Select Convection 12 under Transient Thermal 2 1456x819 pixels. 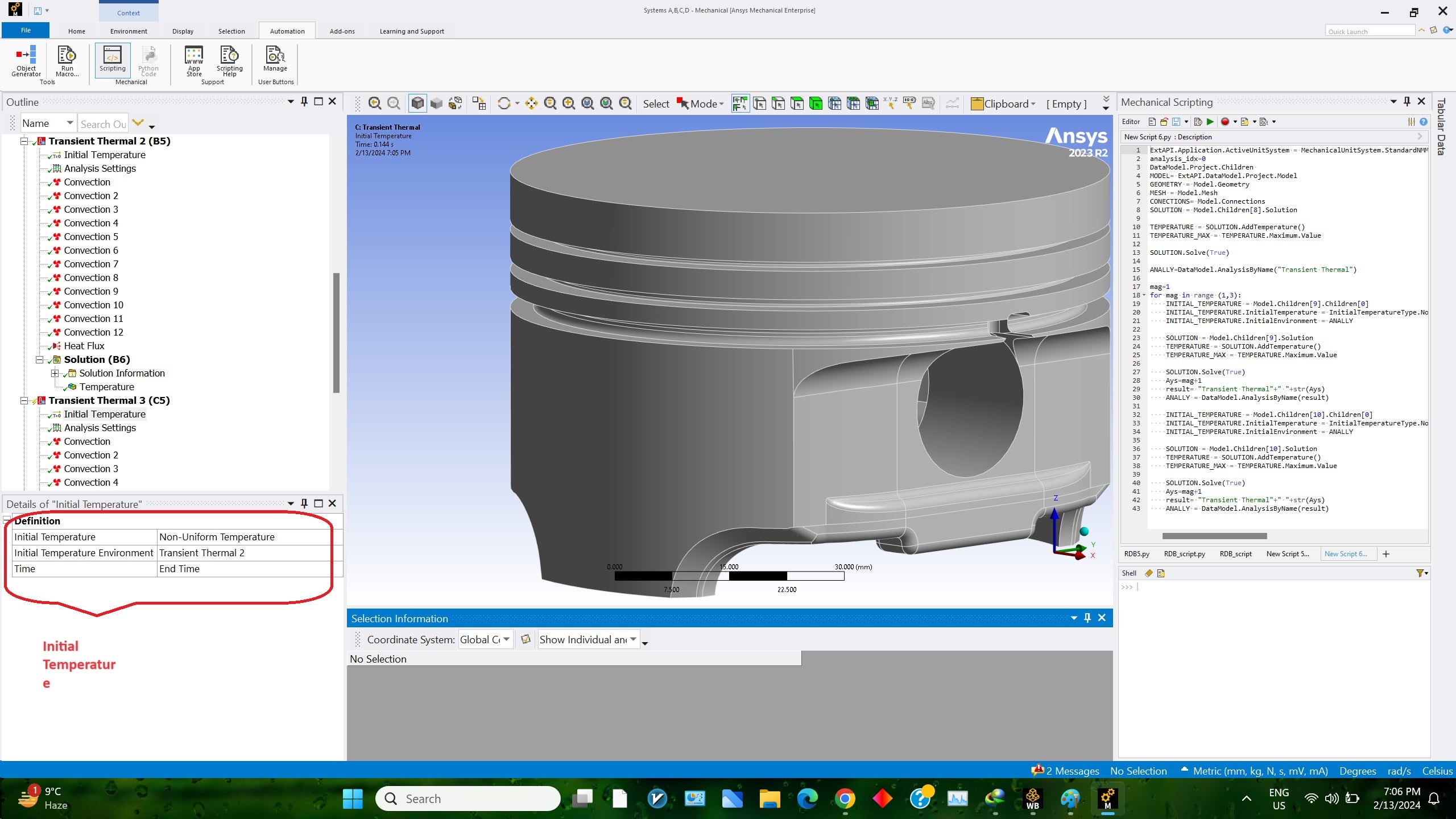[93, 332]
